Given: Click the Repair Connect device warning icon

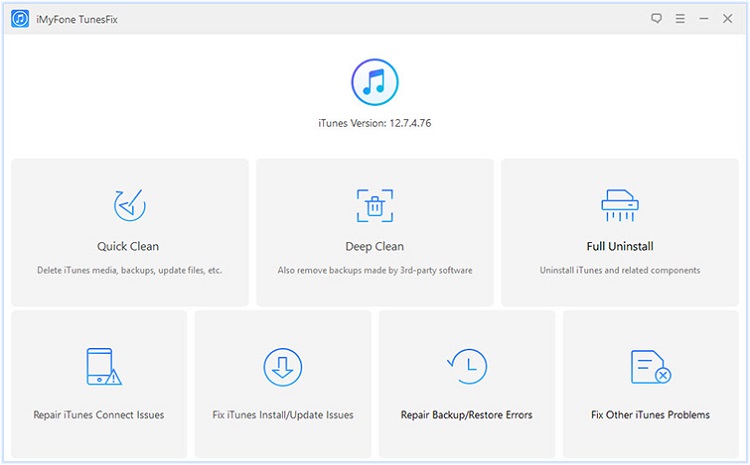Looking at the screenshot, I should tap(104, 366).
